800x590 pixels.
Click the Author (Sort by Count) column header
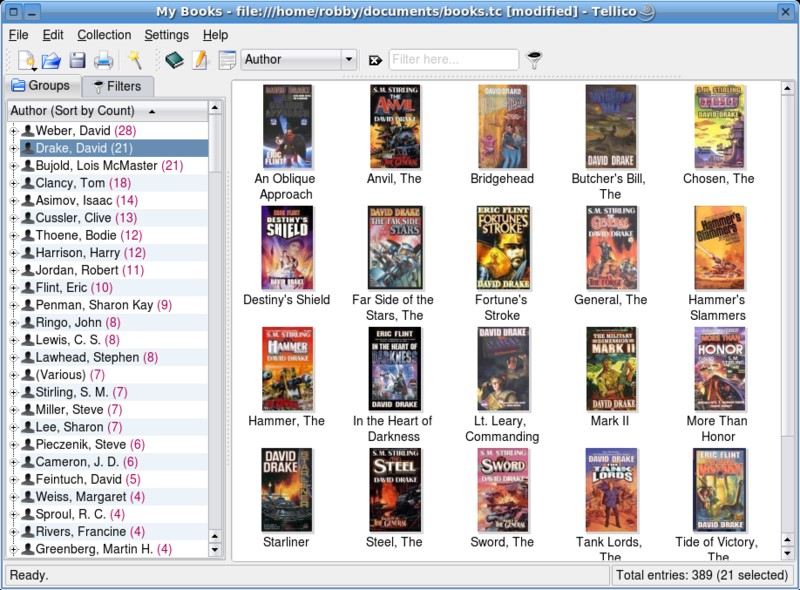[x=80, y=111]
